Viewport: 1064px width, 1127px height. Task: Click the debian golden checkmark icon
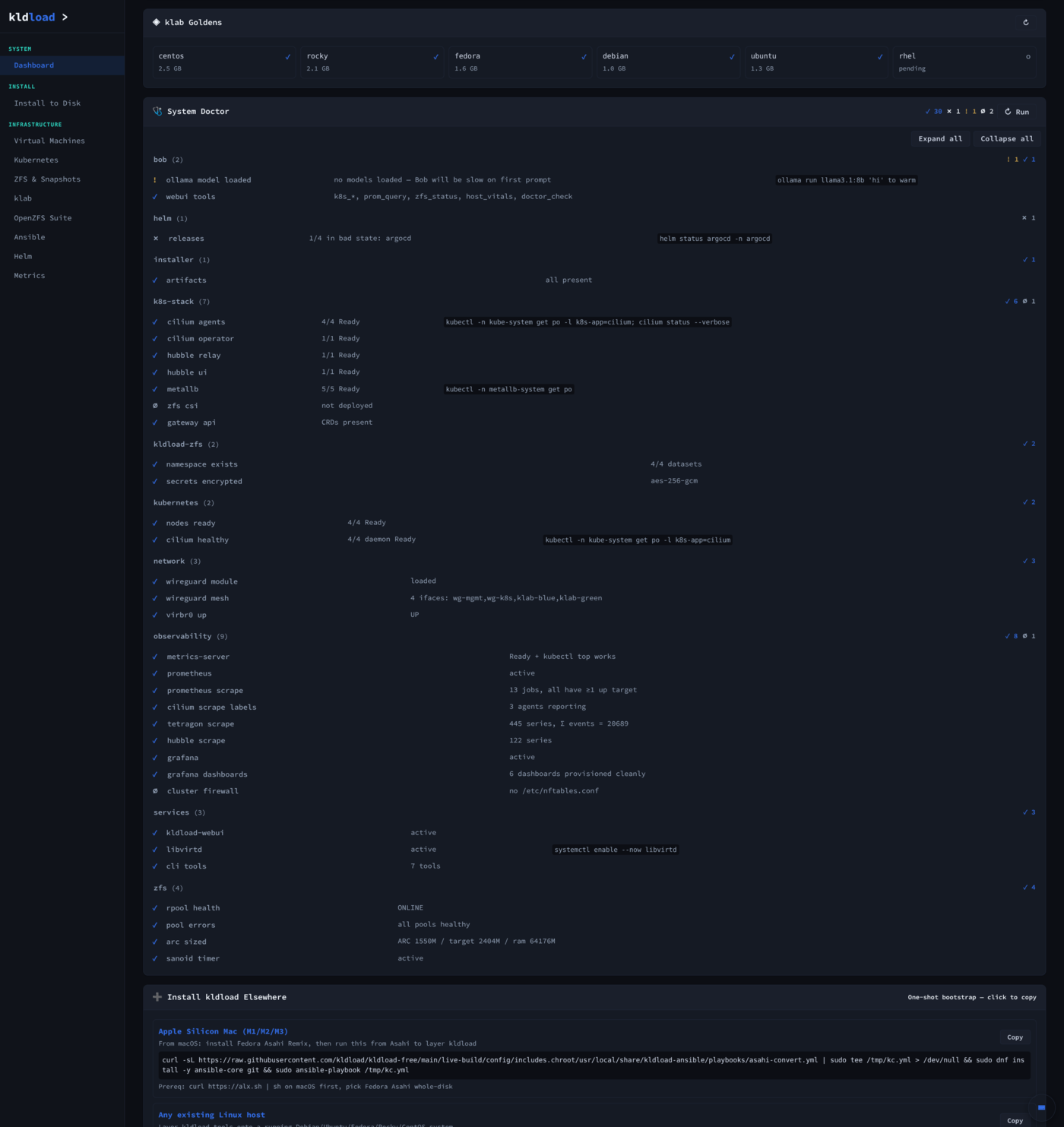pos(732,57)
